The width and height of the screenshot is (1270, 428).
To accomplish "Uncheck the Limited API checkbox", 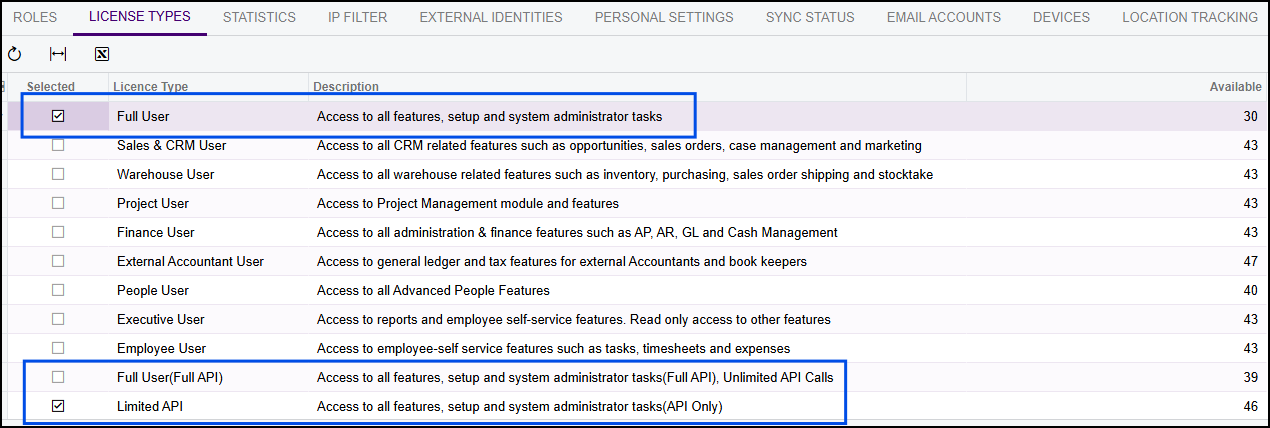I will click(x=58, y=406).
